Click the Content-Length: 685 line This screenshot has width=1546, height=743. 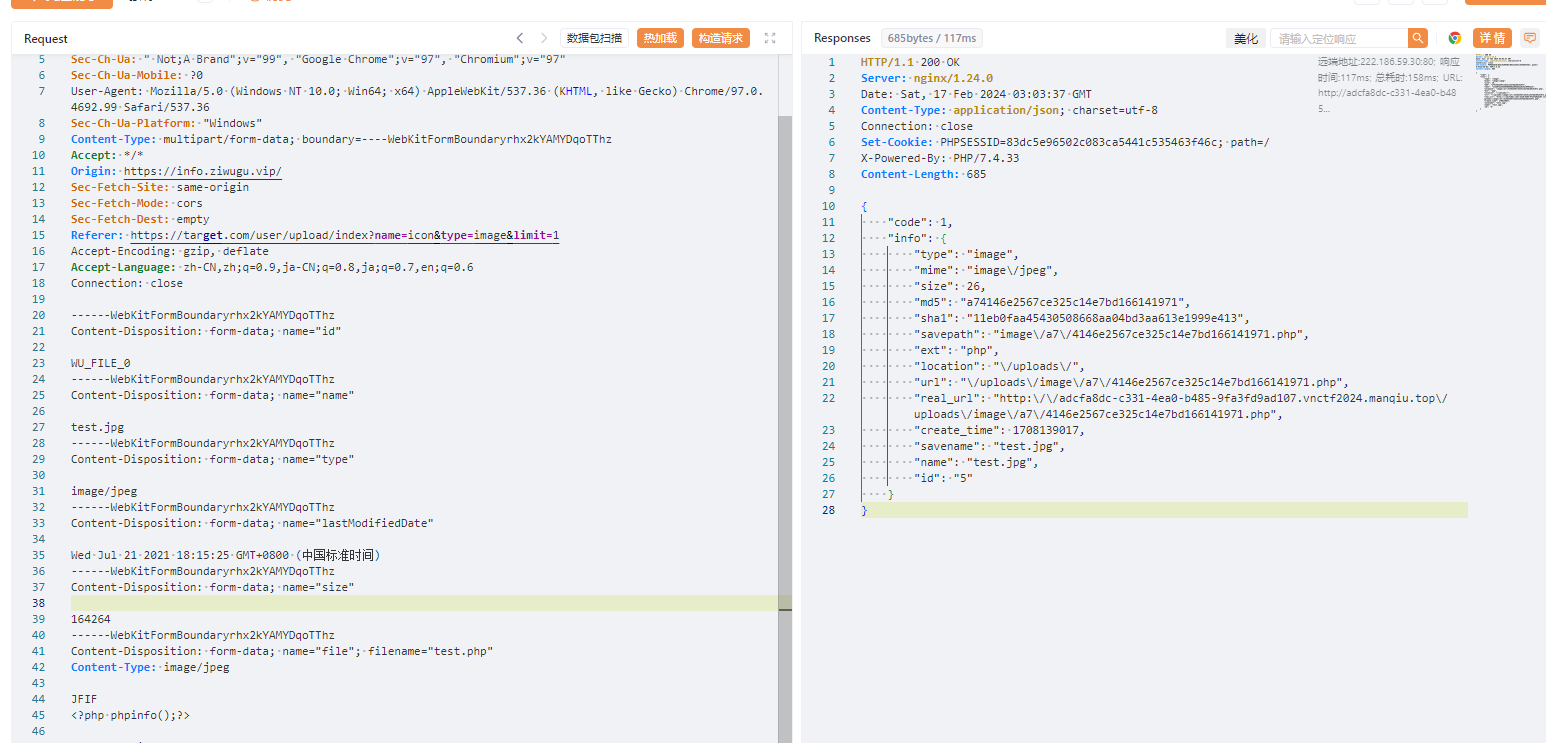[x=923, y=174]
